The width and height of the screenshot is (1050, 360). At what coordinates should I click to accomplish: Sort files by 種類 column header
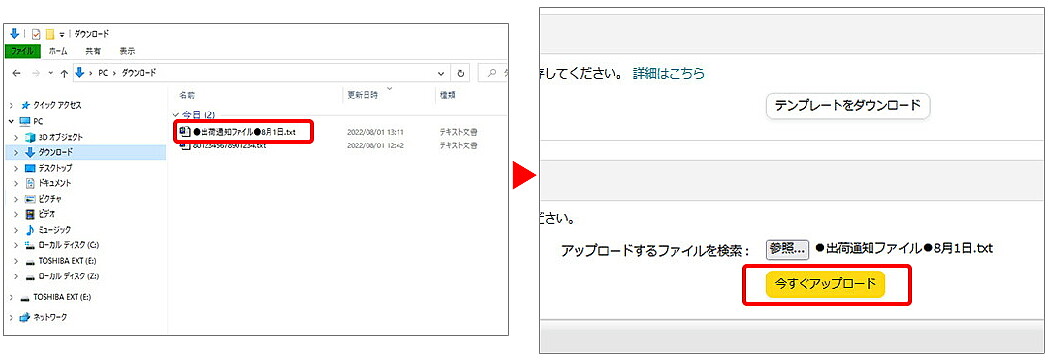(448, 96)
